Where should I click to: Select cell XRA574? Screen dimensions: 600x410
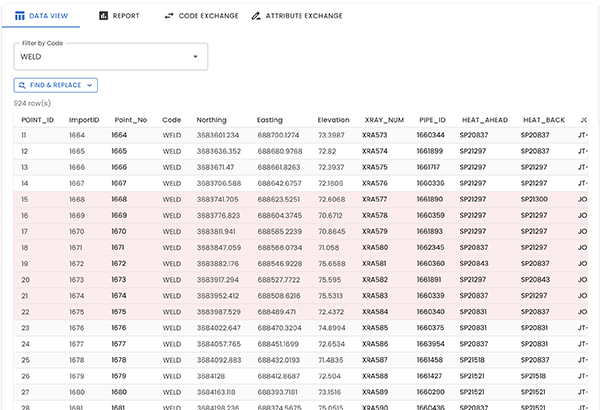pos(375,151)
